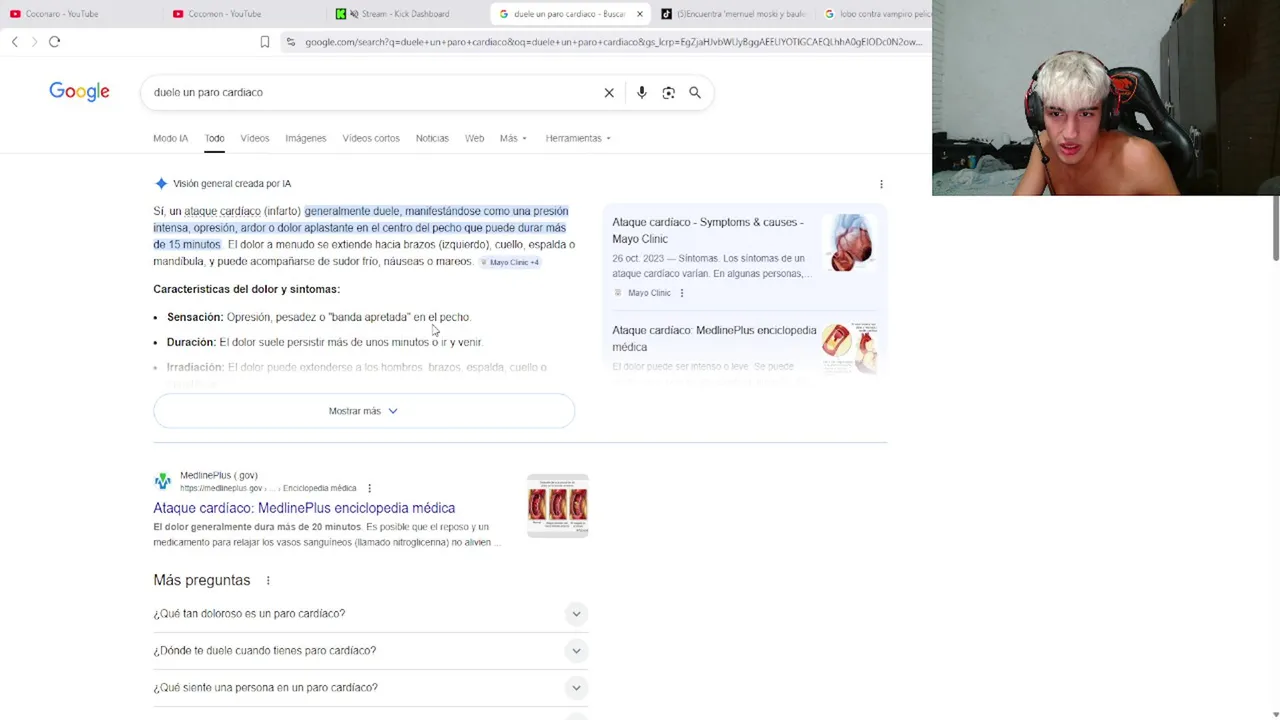Click the magnifying glass search button
The image size is (1280, 720).
tap(695, 92)
